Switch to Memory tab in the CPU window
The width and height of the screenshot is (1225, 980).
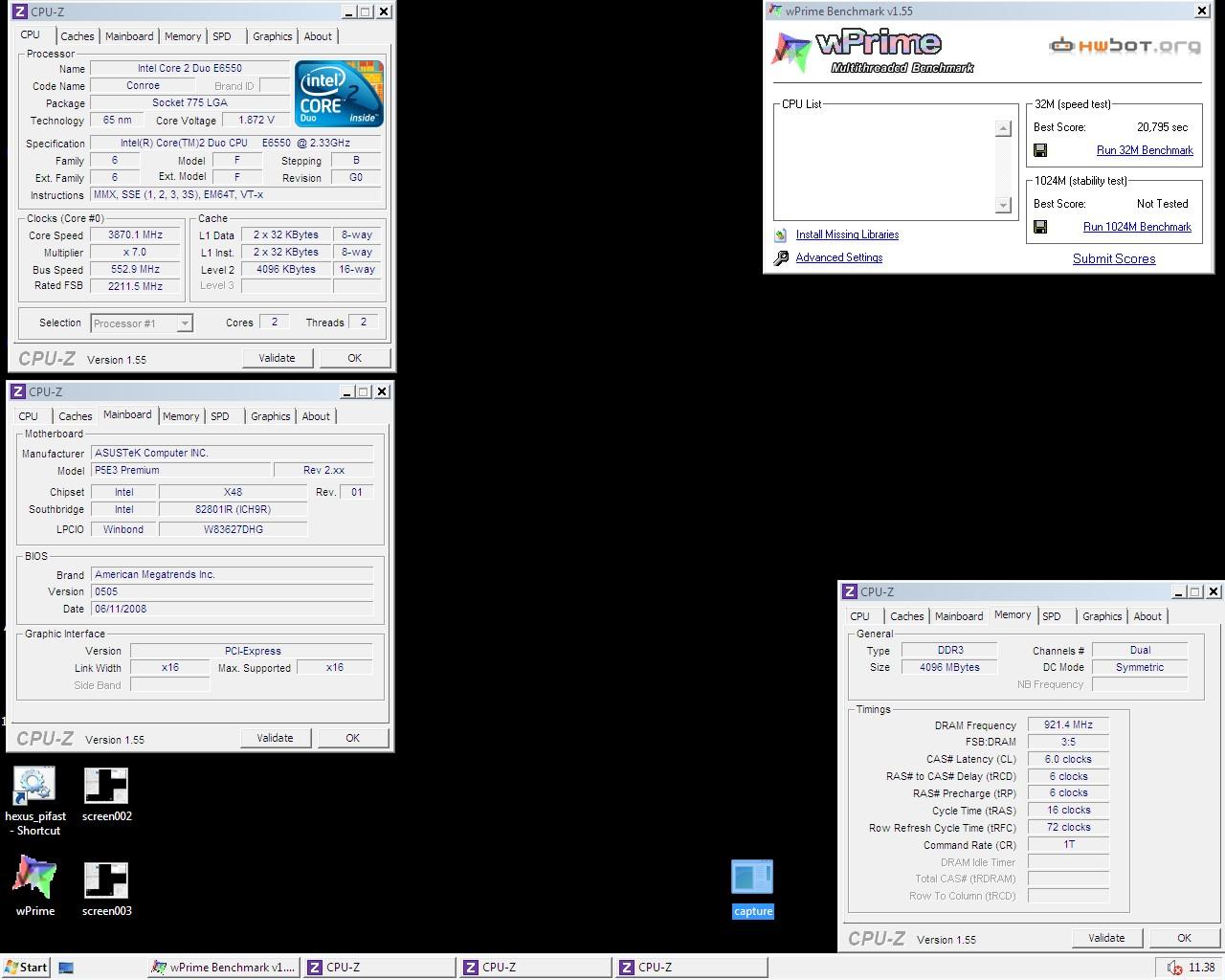pos(183,36)
